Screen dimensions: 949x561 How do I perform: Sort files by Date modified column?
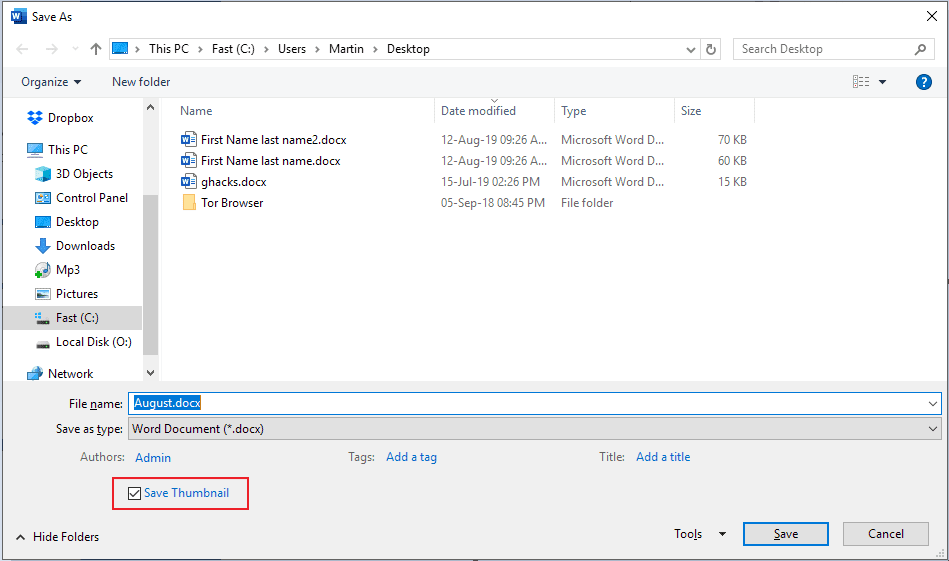coord(479,111)
